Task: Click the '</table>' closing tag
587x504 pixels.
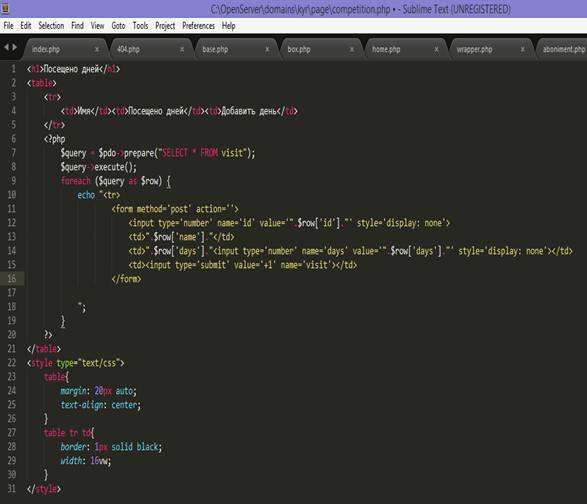Action: [43, 349]
